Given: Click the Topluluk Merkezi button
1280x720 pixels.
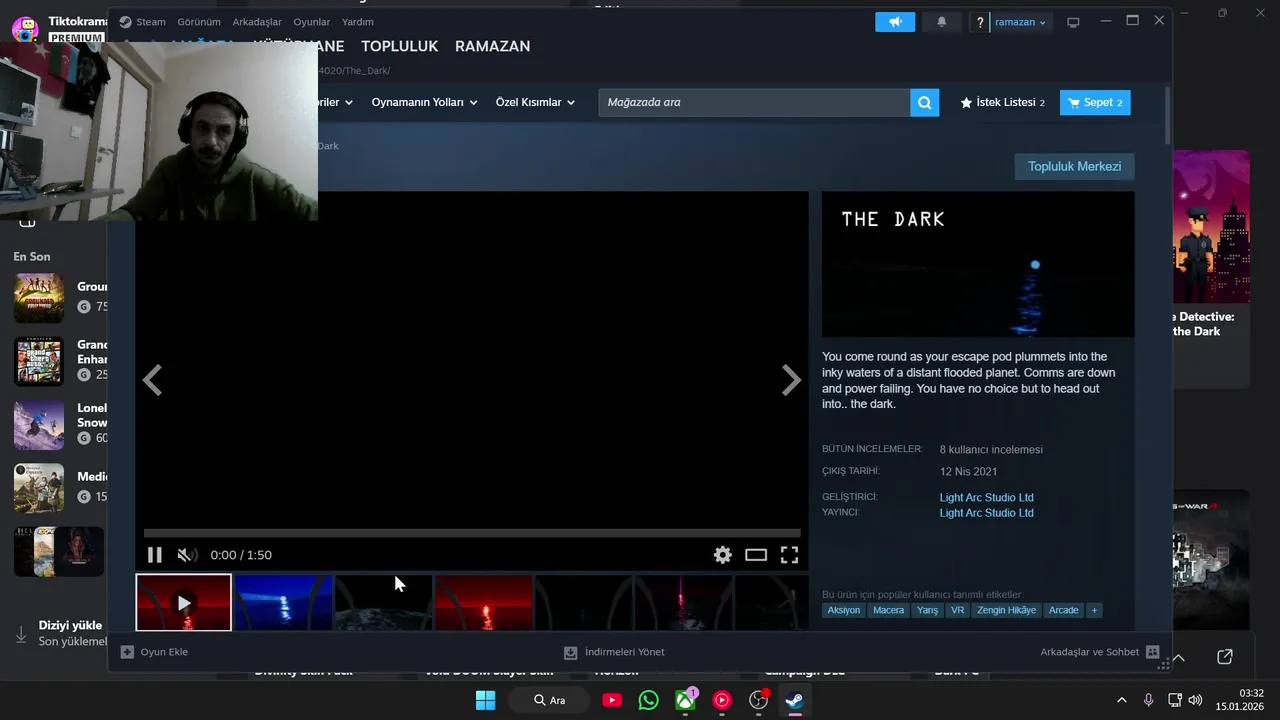Looking at the screenshot, I should pyautogui.click(x=1074, y=166).
